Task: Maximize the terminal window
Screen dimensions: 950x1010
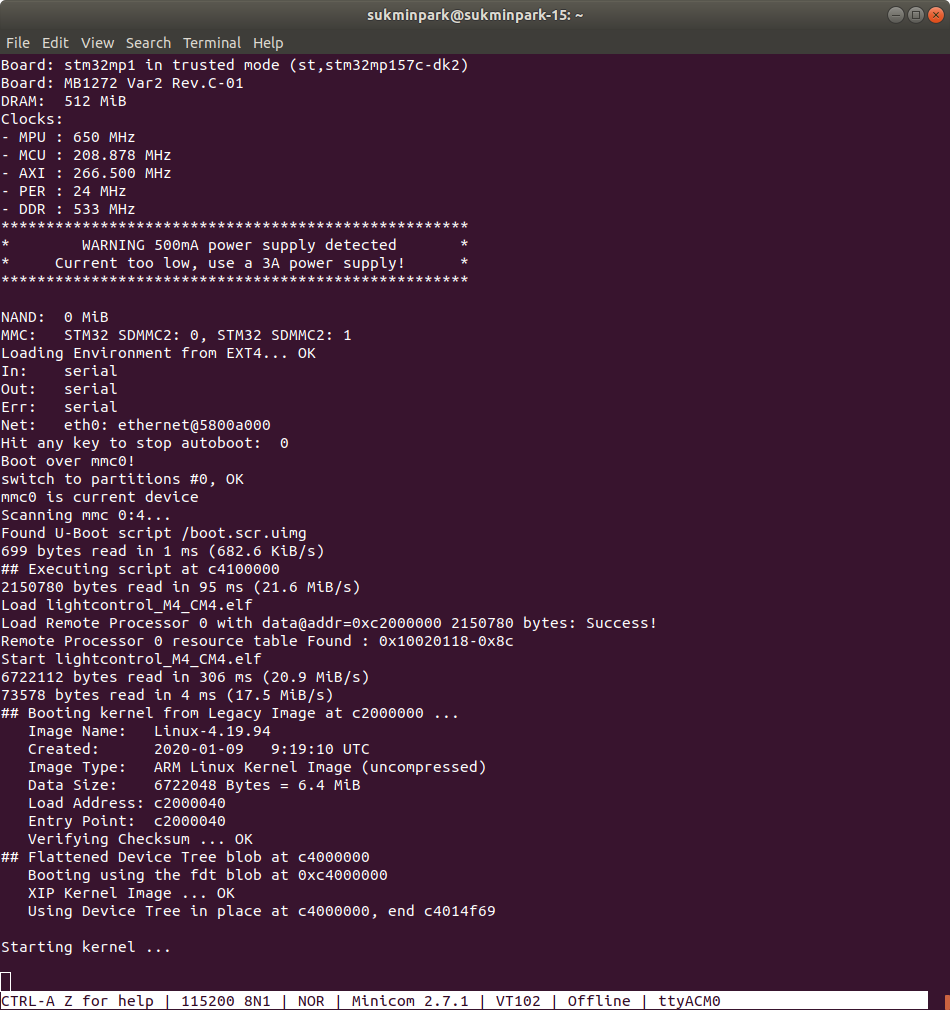Action: (915, 15)
